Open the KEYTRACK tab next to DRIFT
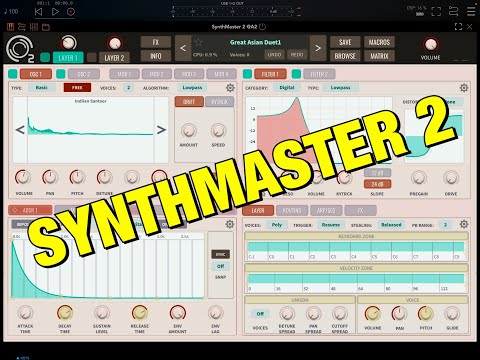The width and height of the screenshot is (480, 360). pyautogui.click(x=219, y=102)
